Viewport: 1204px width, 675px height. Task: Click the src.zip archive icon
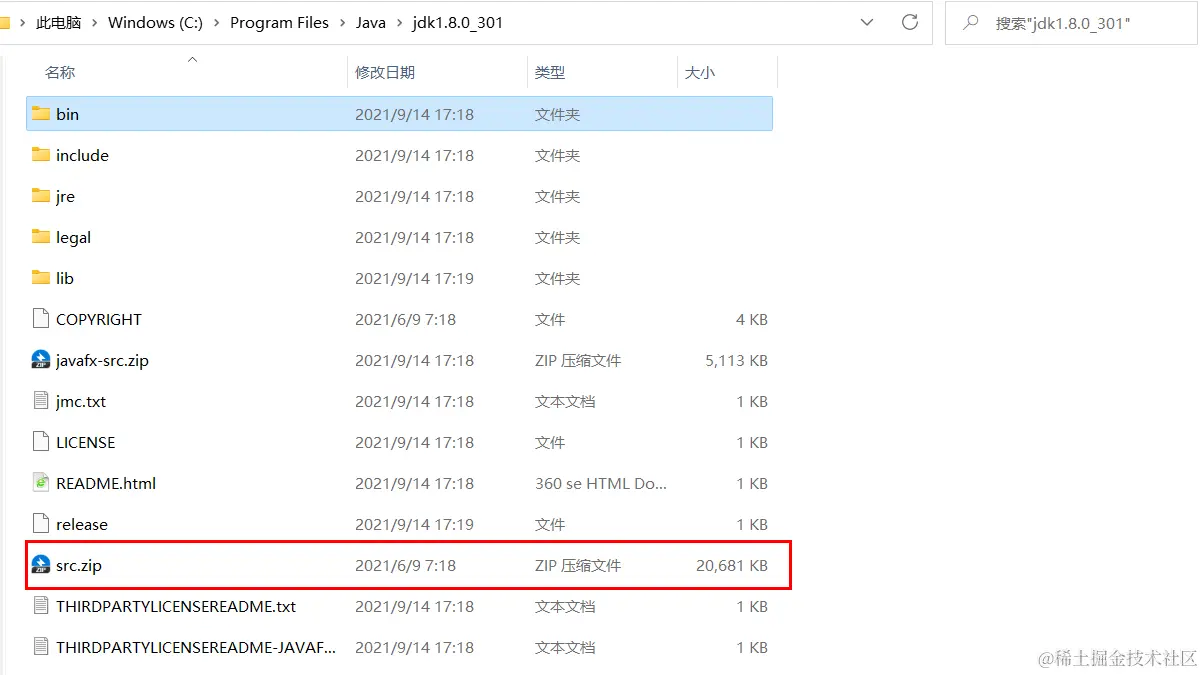pyautogui.click(x=40, y=565)
